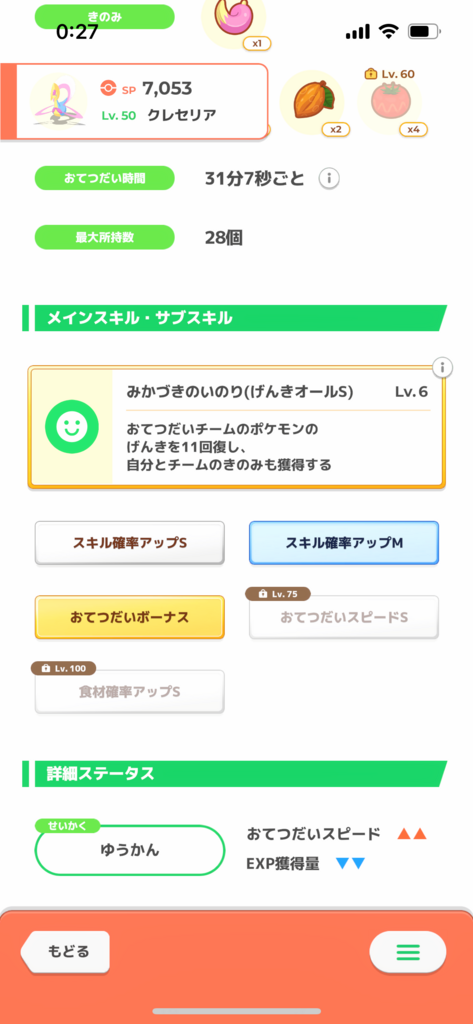Viewport: 473px width, 1024px height.
Task: Select the スキル確率アップS sub skill
Action: [x=129, y=543]
